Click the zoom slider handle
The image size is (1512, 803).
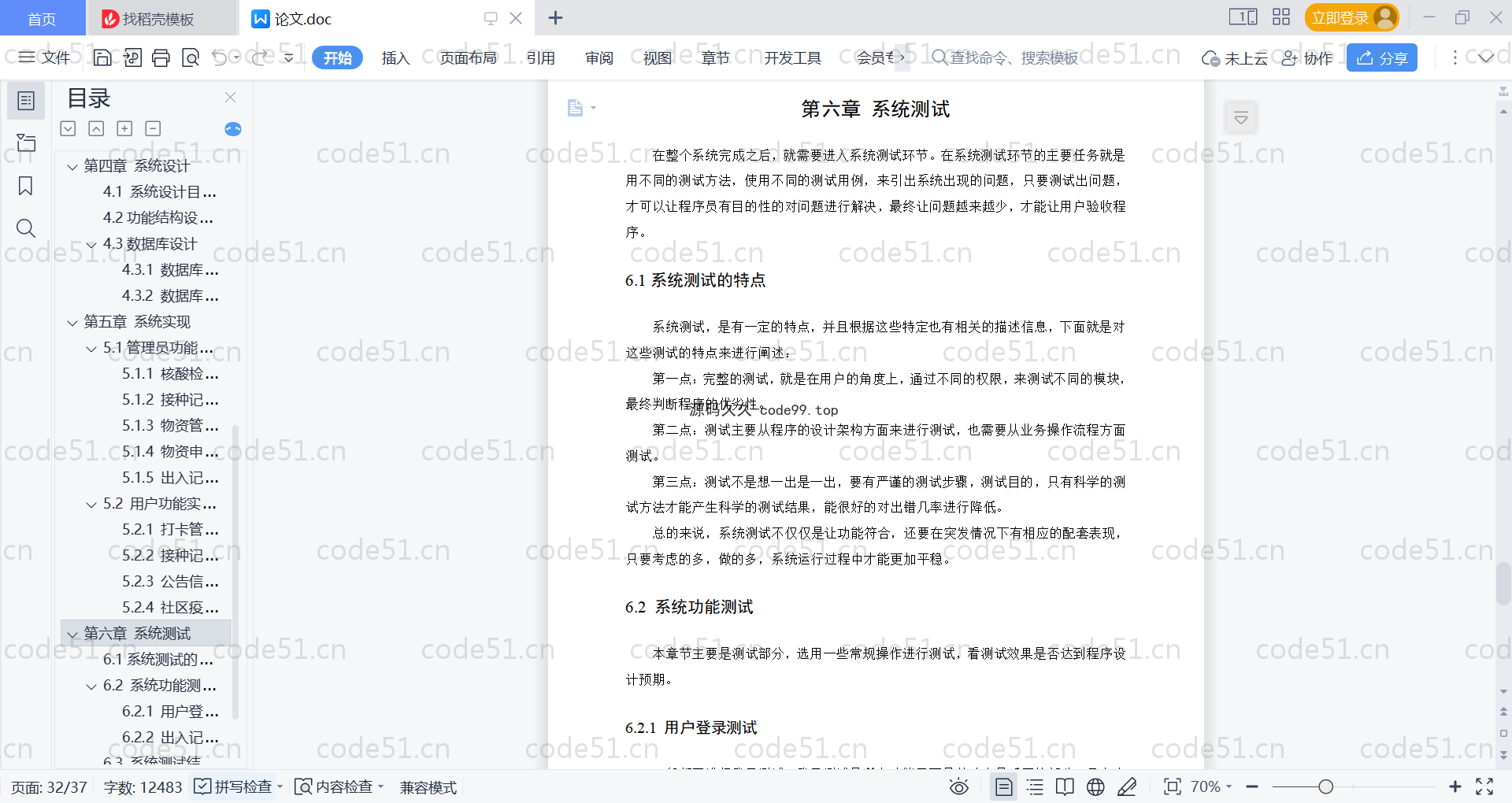click(1326, 786)
